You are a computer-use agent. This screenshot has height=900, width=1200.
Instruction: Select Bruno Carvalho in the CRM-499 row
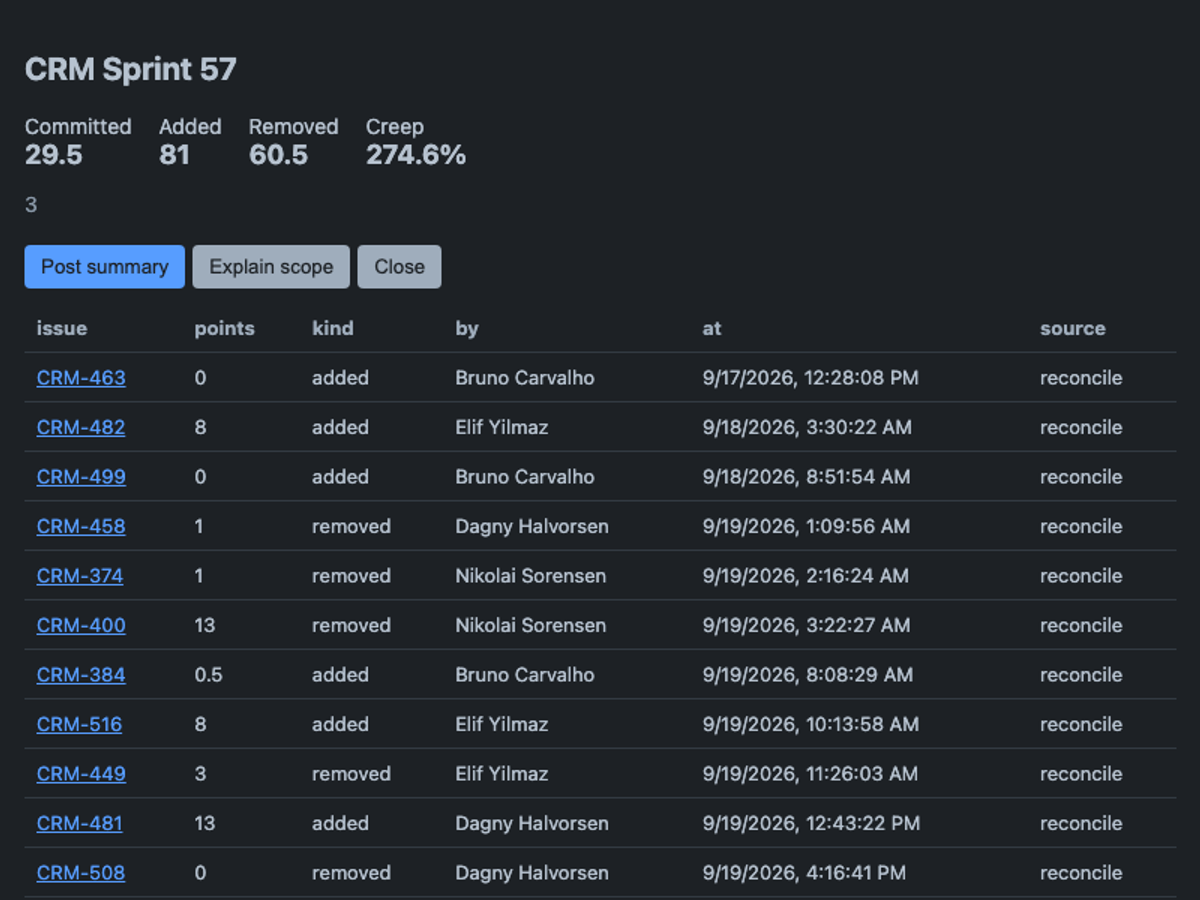tap(525, 477)
